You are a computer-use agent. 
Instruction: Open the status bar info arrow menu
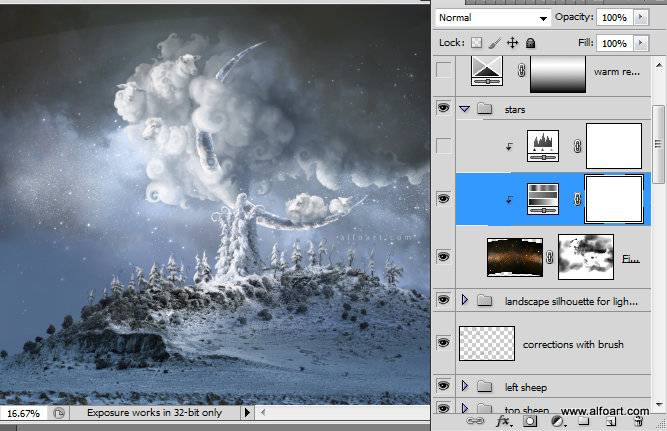247,412
